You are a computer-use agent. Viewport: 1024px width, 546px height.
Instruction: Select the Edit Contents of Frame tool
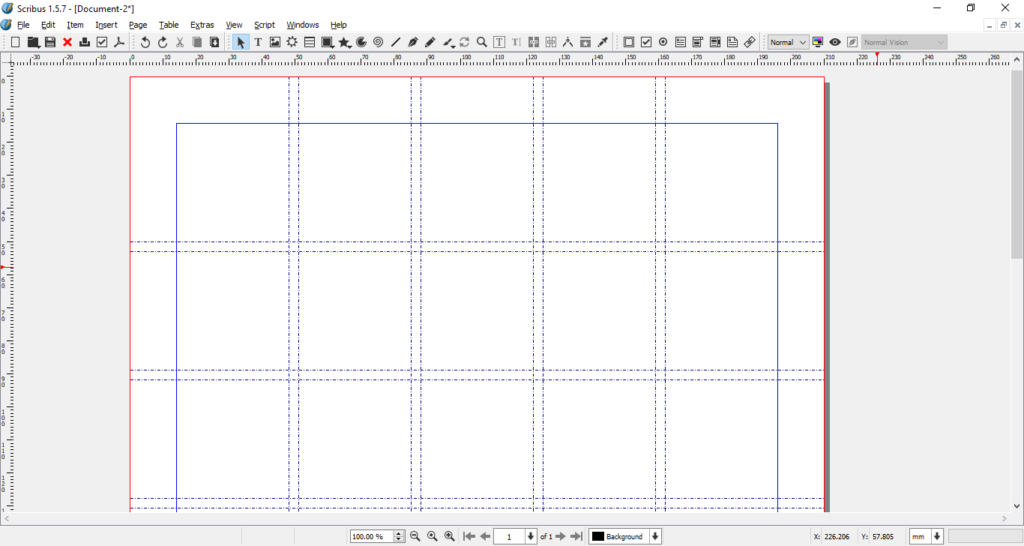click(x=499, y=42)
